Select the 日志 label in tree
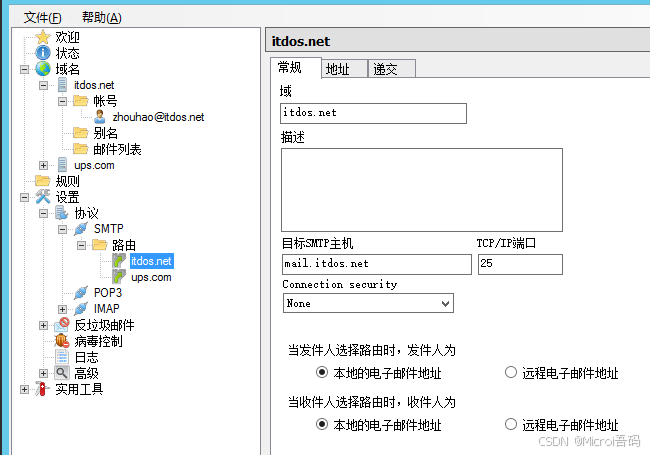Screen dimensions: 650x455 (86, 357)
